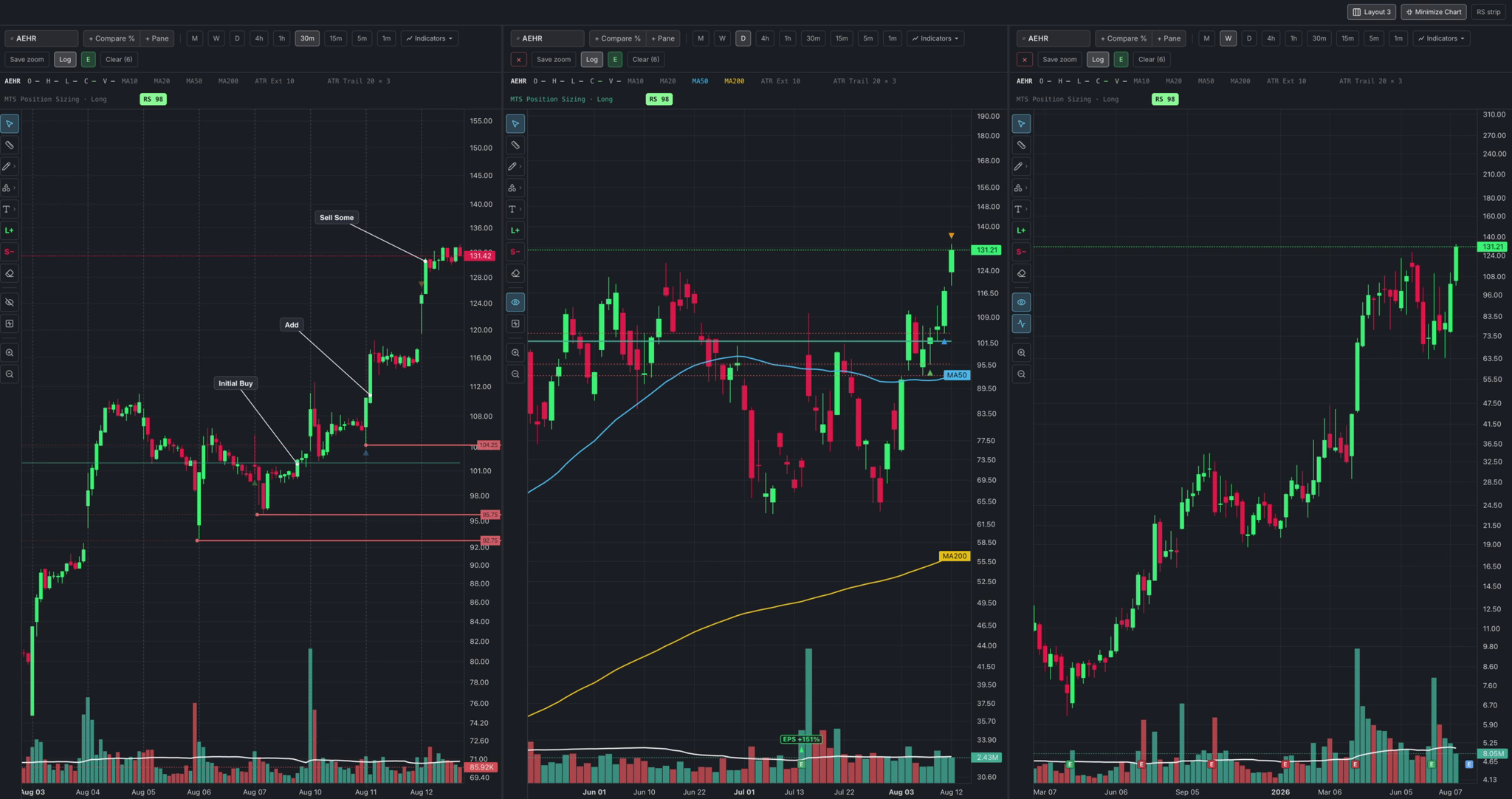Screen dimensions: 1512x799
Task: Click the activity pulse icon in right chart toolbar
Action: click(1021, 323)
